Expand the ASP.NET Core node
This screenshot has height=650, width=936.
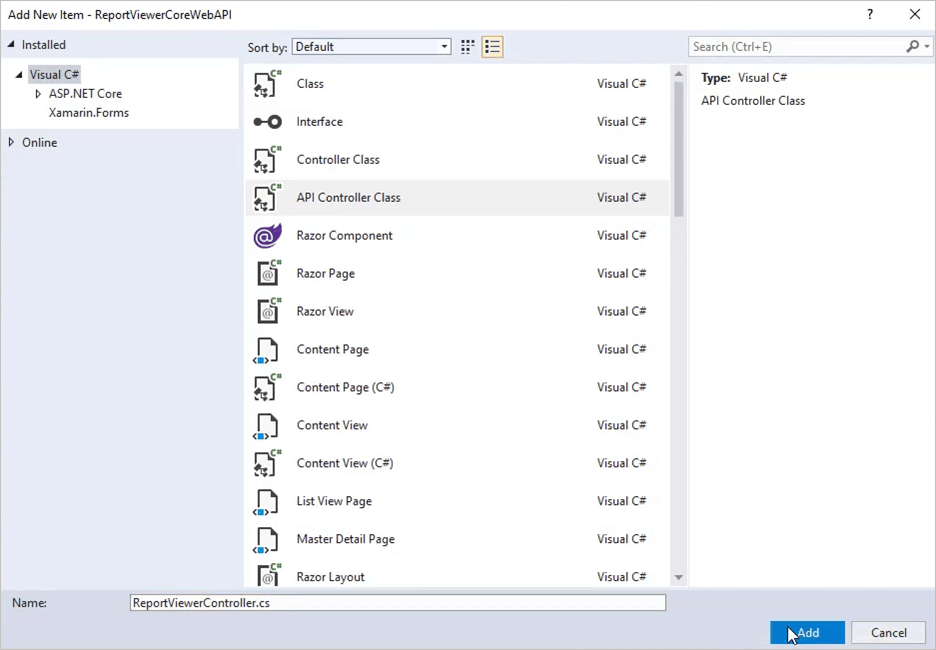click(x=37, y=93)
